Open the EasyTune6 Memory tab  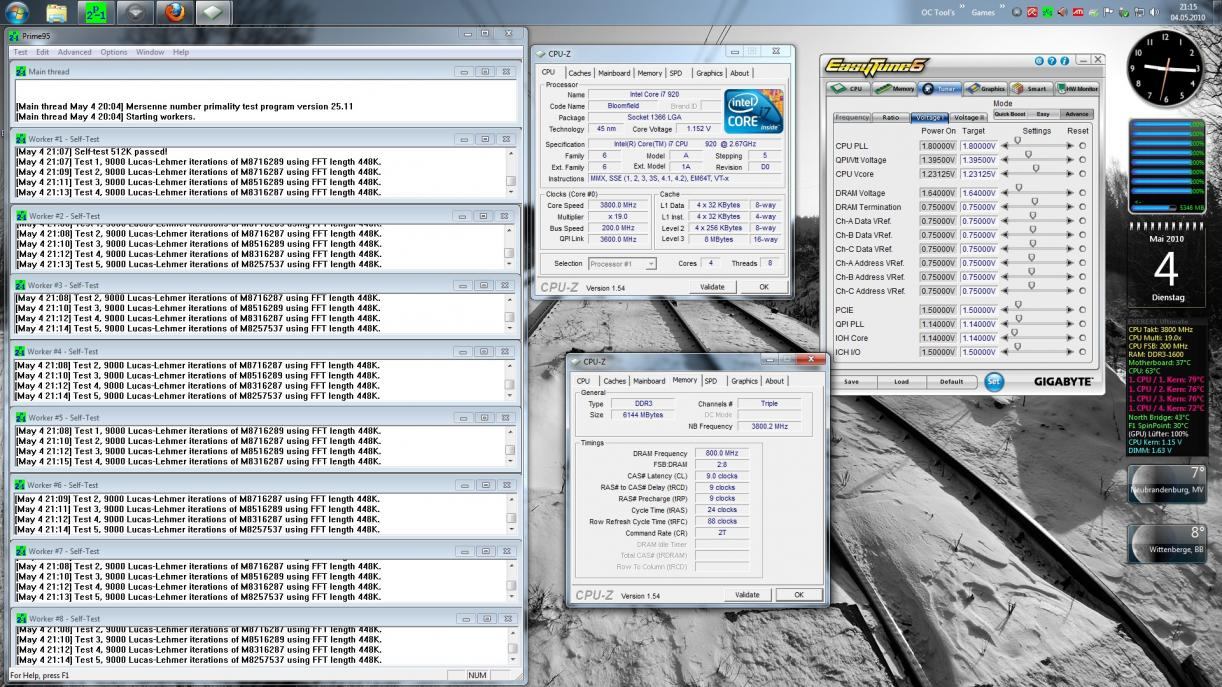[x=895, y=88]
